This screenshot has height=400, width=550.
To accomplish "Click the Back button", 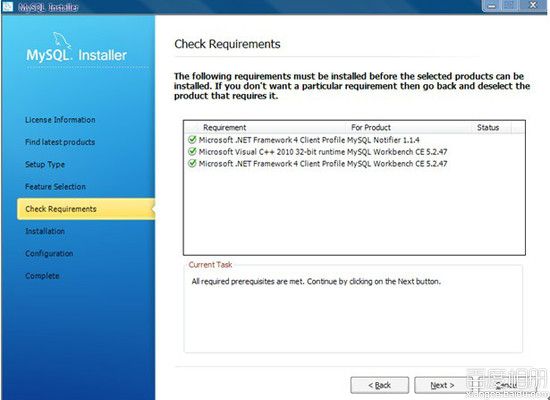I will coord(380,385).
